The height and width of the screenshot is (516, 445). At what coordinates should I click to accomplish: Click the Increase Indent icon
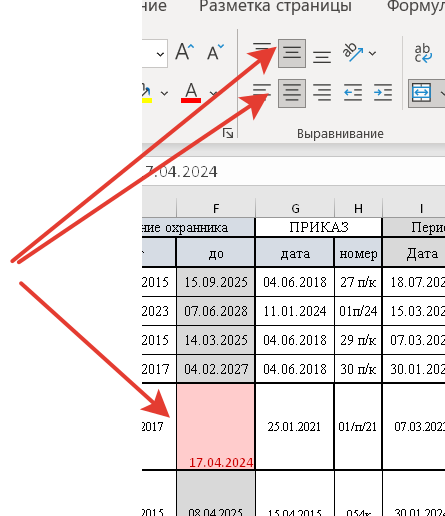click(x=383, y=93)
